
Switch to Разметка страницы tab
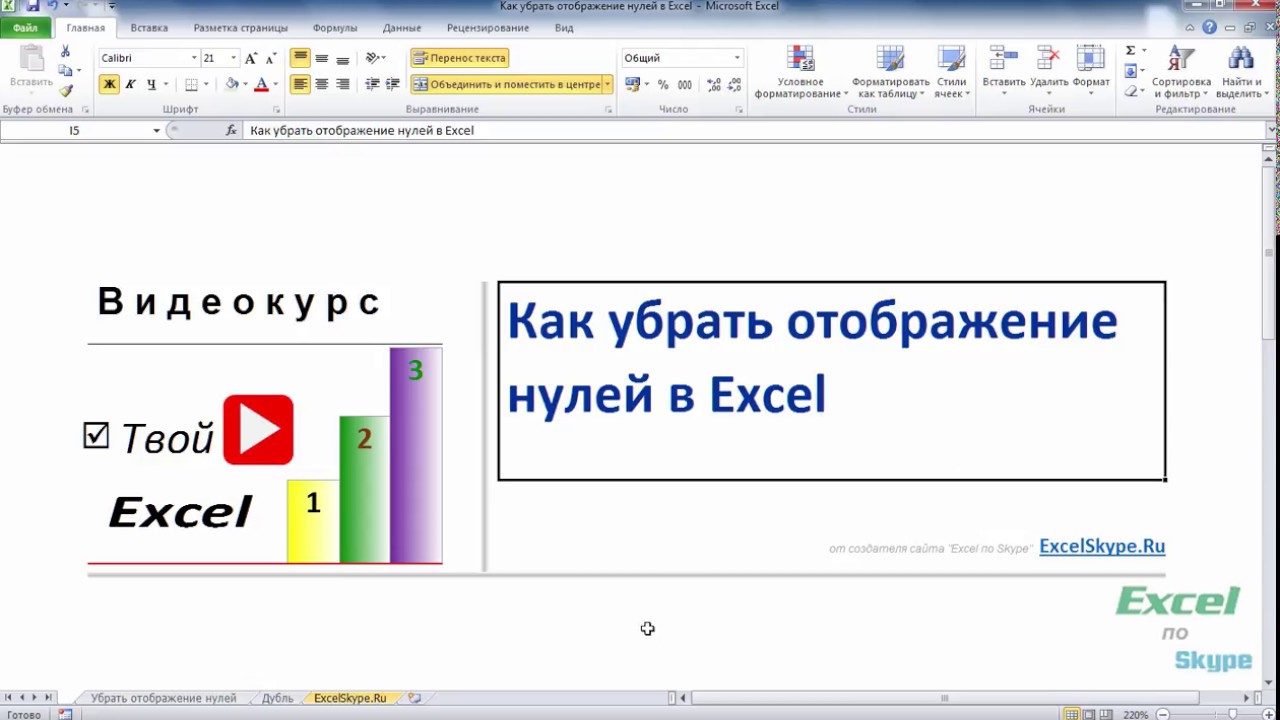(240, 28)
